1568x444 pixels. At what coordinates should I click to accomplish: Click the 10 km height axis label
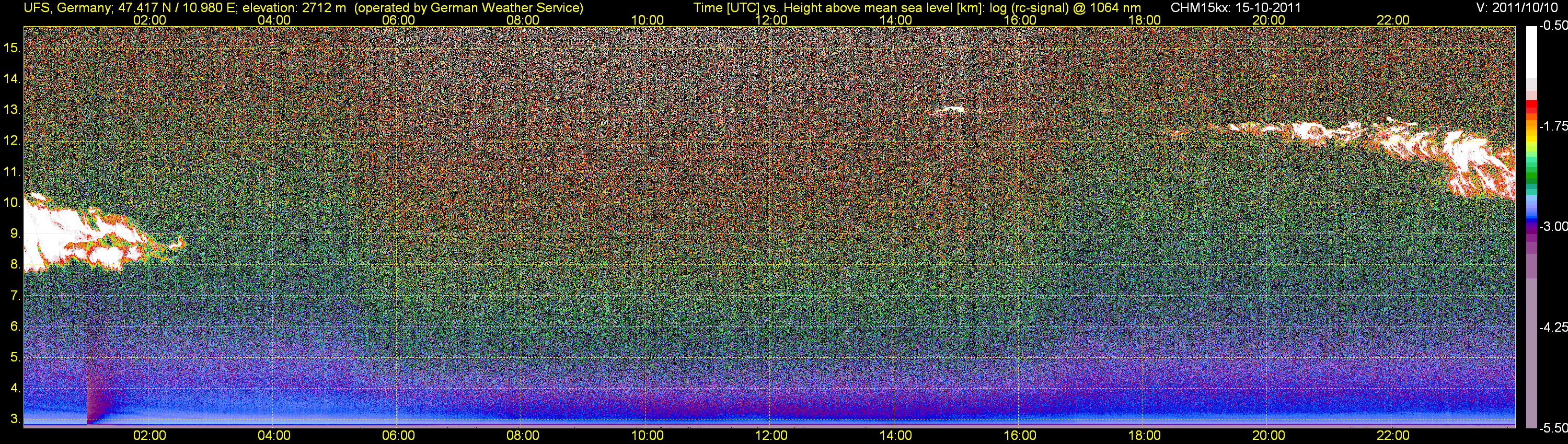tap(12, 203)
